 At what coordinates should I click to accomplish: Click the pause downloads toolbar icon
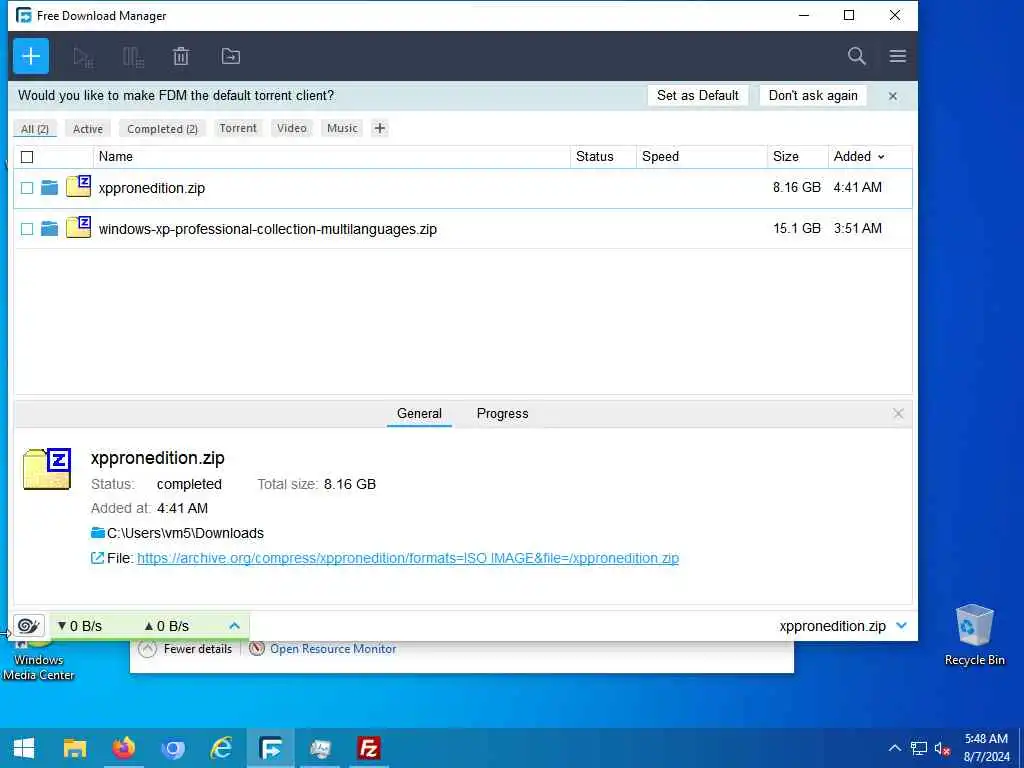pyautogui.click(x=133, y=57)
